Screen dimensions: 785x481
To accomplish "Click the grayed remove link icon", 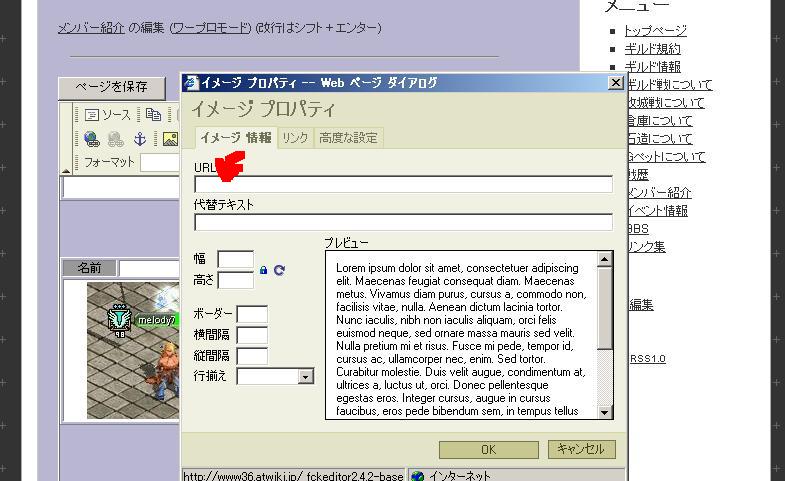I will pyautogui.click(x=116, y=139).
